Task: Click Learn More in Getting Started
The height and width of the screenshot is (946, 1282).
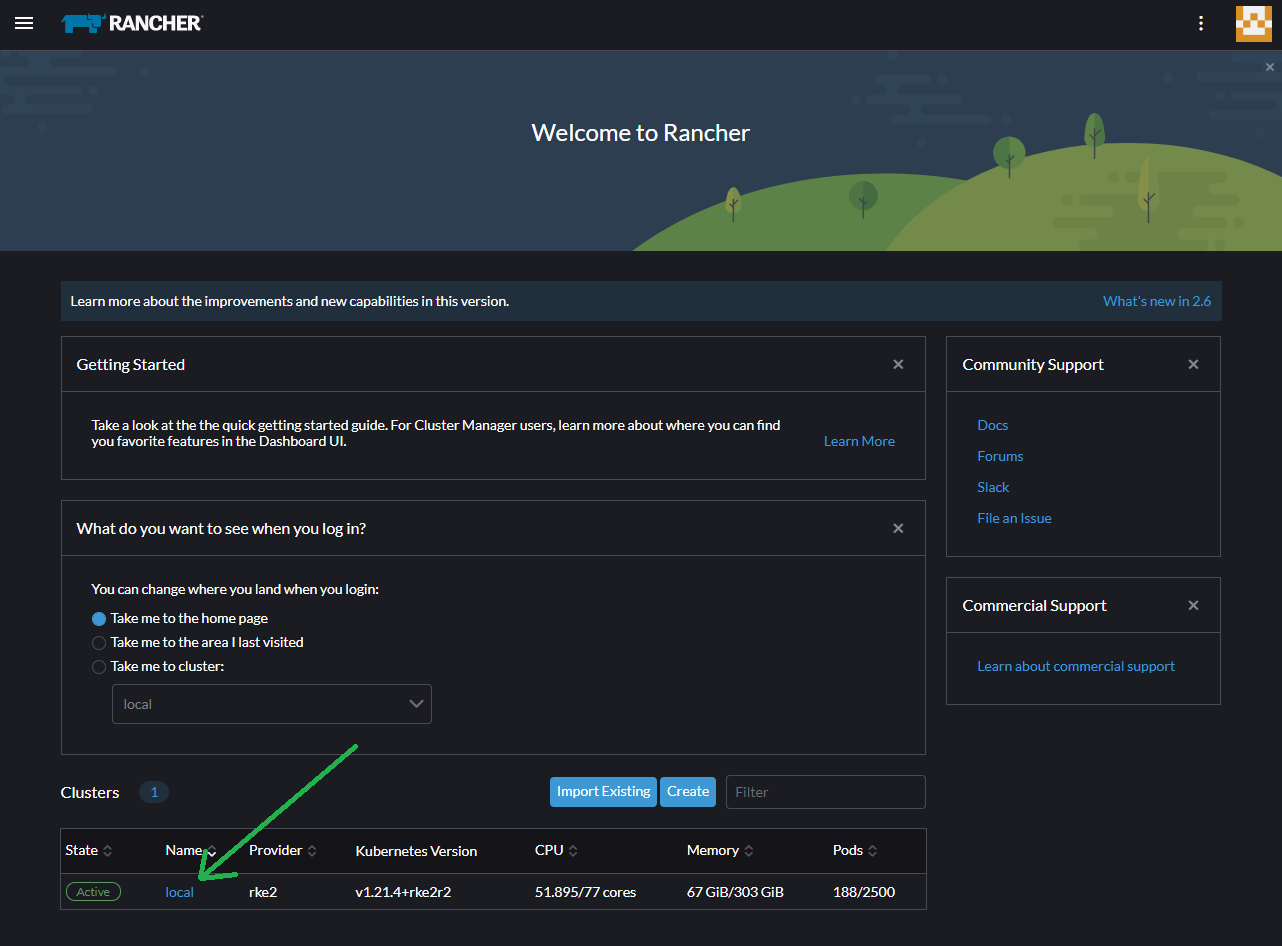Action: click(859, 441)
